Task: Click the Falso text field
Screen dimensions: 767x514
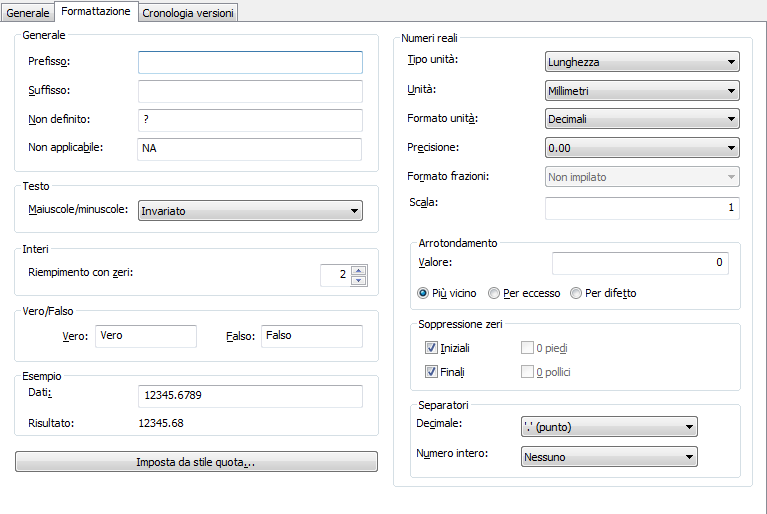Action: [311, 336]
